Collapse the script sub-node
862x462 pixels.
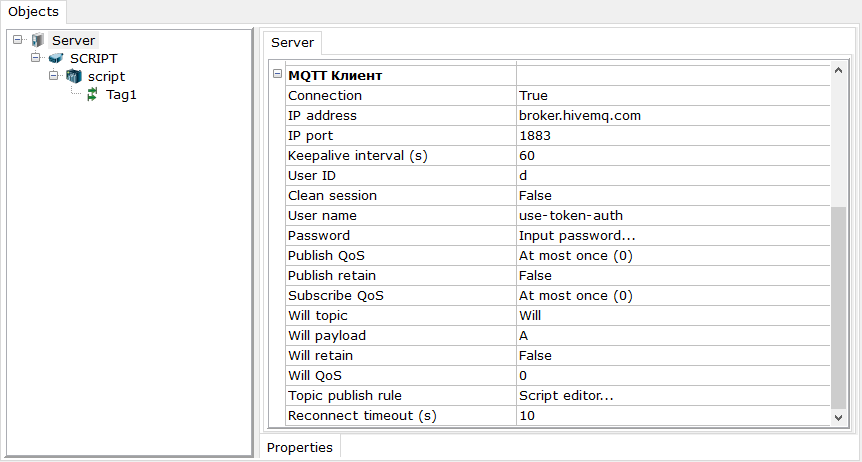click(x=53, y=75)
